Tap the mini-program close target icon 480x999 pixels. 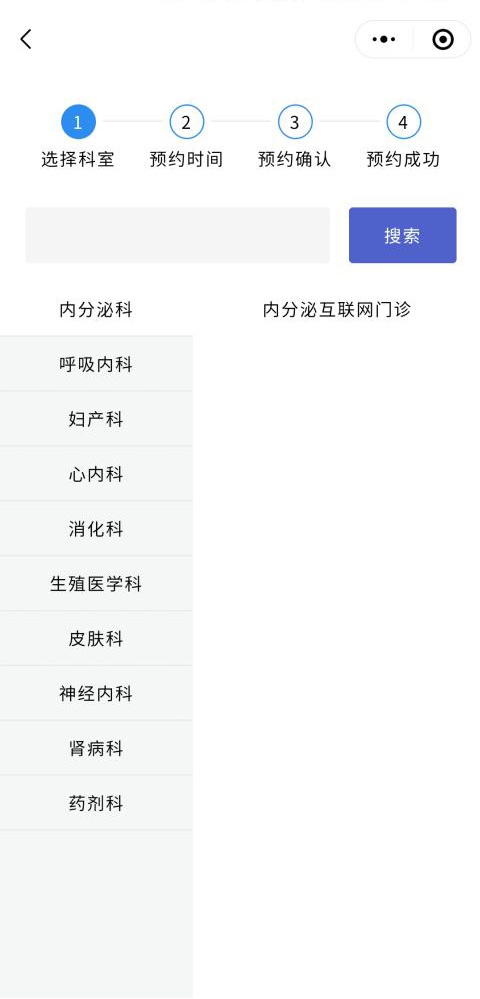(x=442, y=40)
